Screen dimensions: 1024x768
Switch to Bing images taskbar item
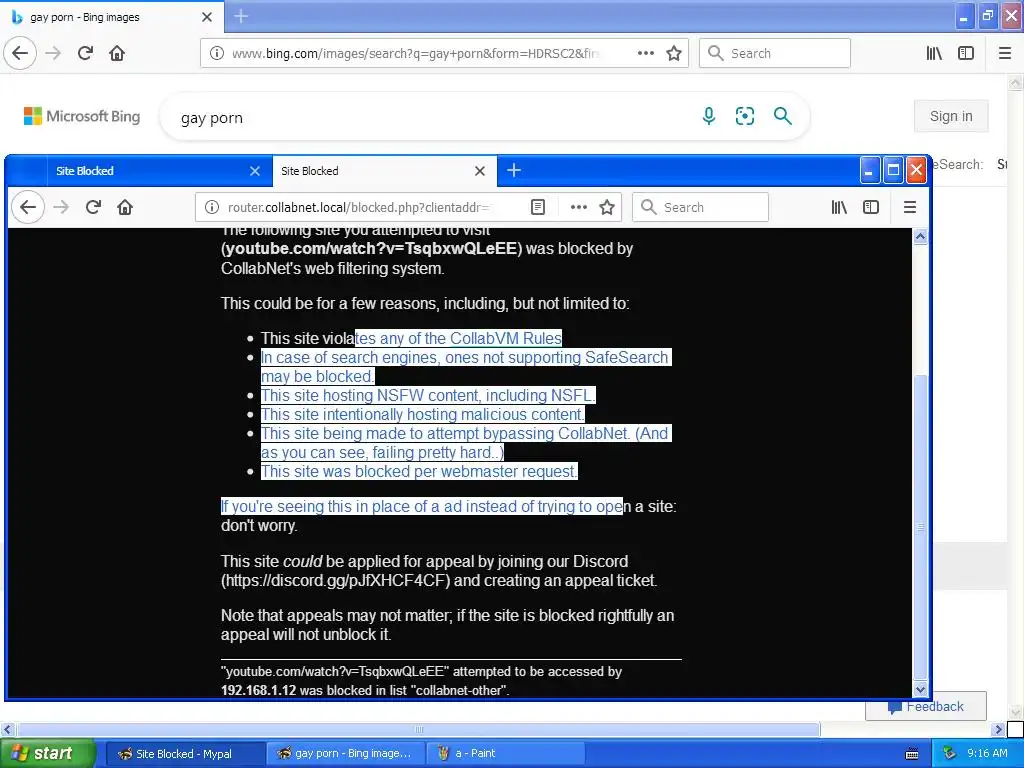pyautogui.click(x=345, y=754)
